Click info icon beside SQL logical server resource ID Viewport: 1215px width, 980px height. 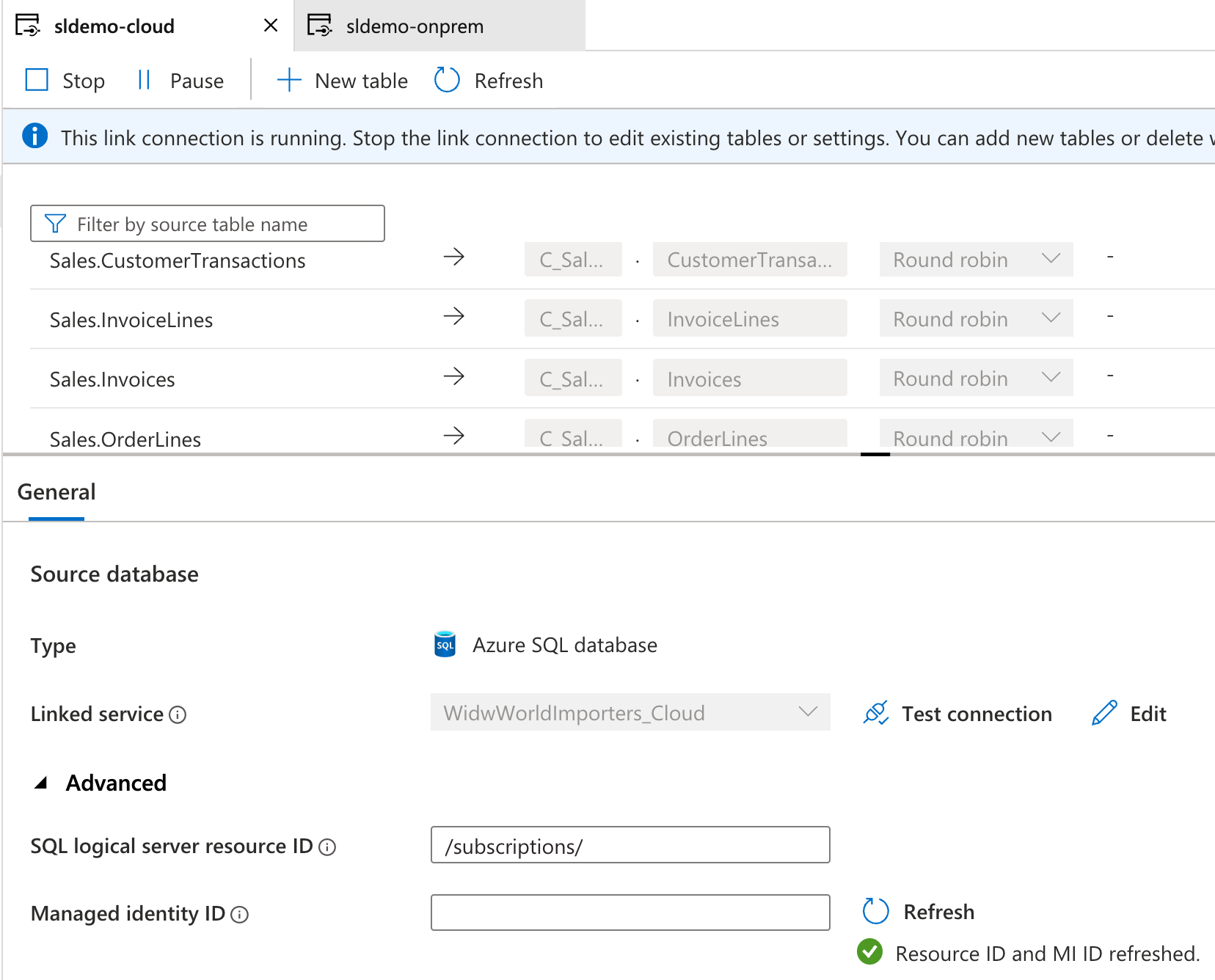[x=327, y=847]
